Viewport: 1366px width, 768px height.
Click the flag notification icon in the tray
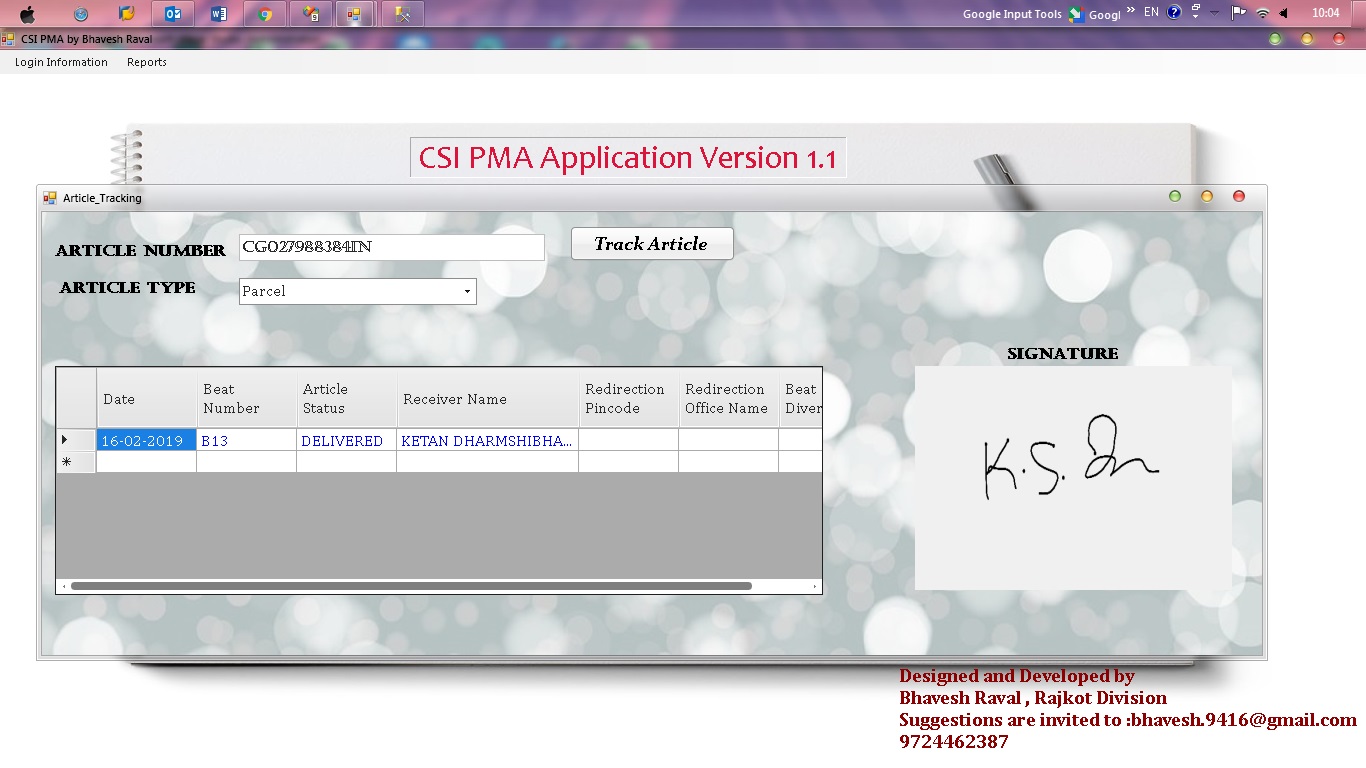tap(1238, 13)
